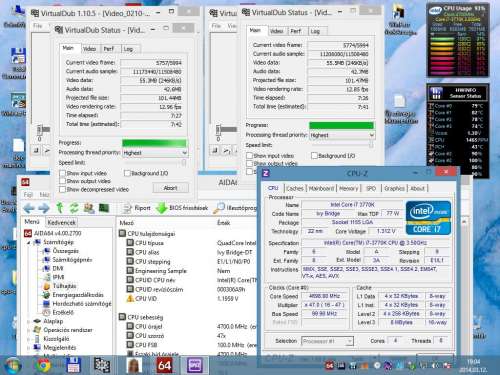The width and height of the screenshot is (500, 375).
Task: Open Chrome from the taskbar
Action: (x=43, y=365)
